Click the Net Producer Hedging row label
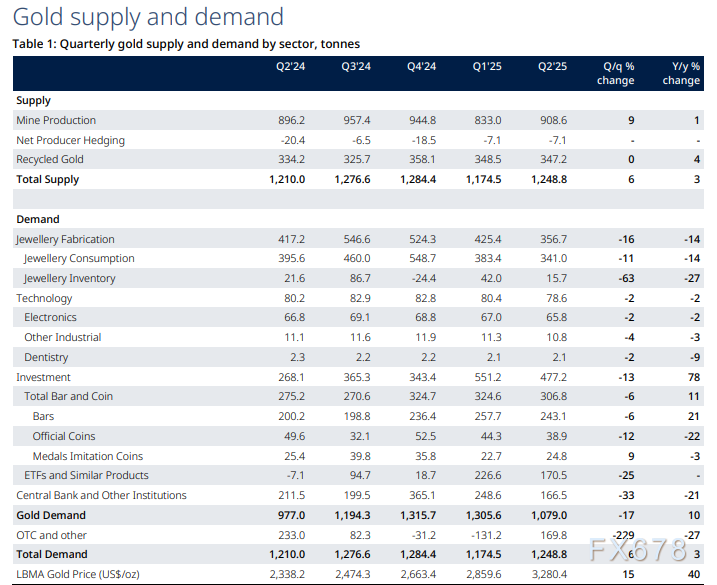This screenshot has height=585, width=717. tap(70, 140)
